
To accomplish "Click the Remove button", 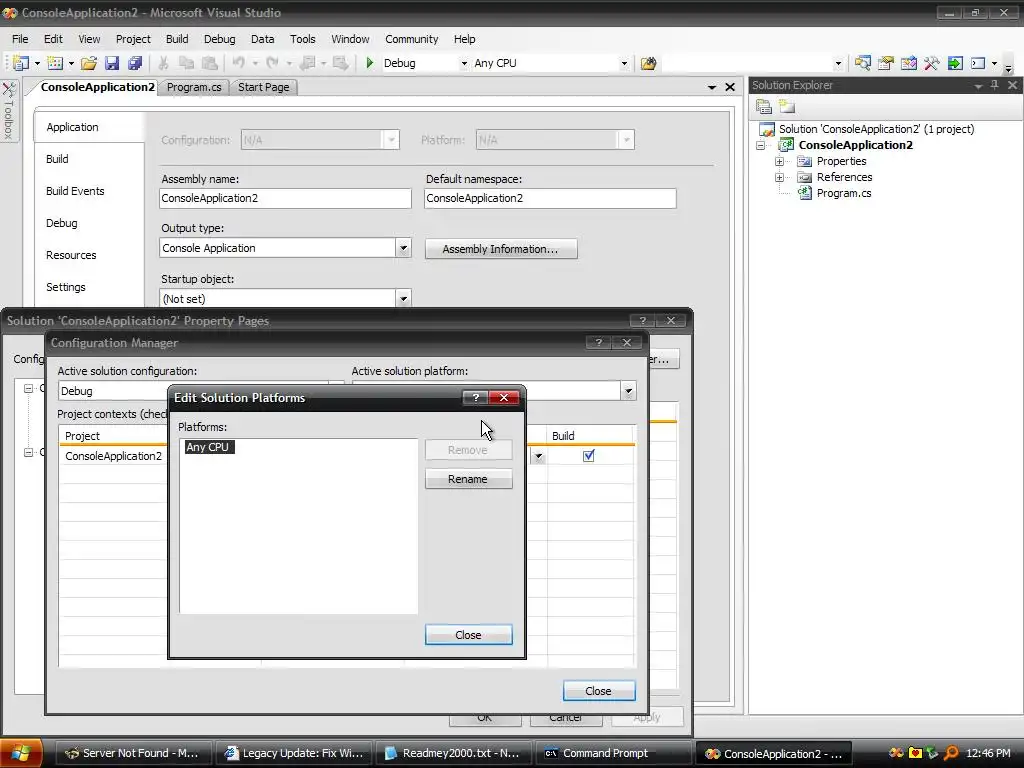I will (468, 450).
